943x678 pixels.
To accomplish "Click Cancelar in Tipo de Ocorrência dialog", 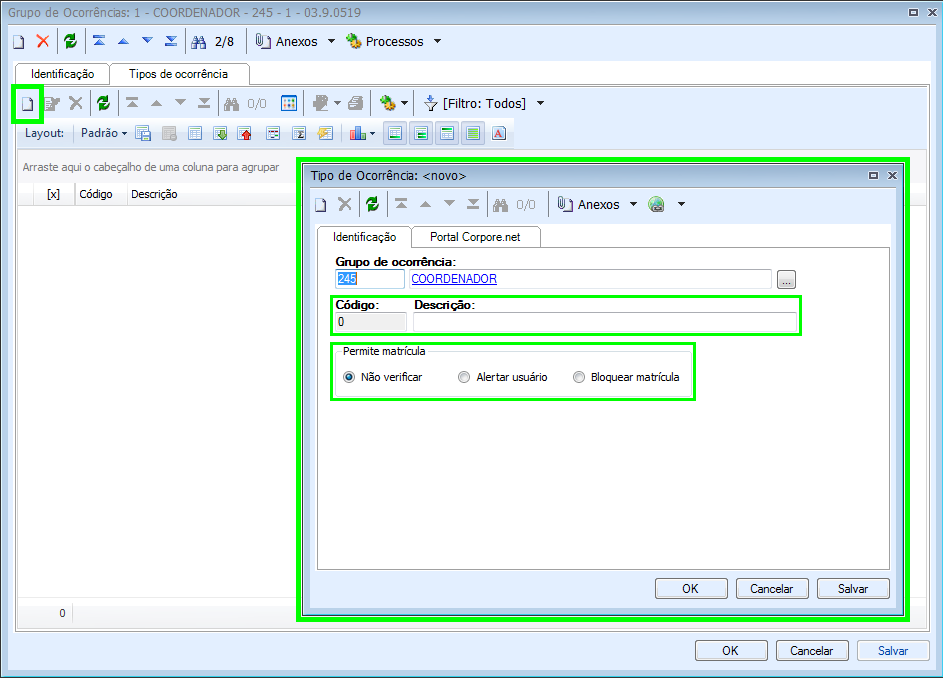I will point(772,589).
